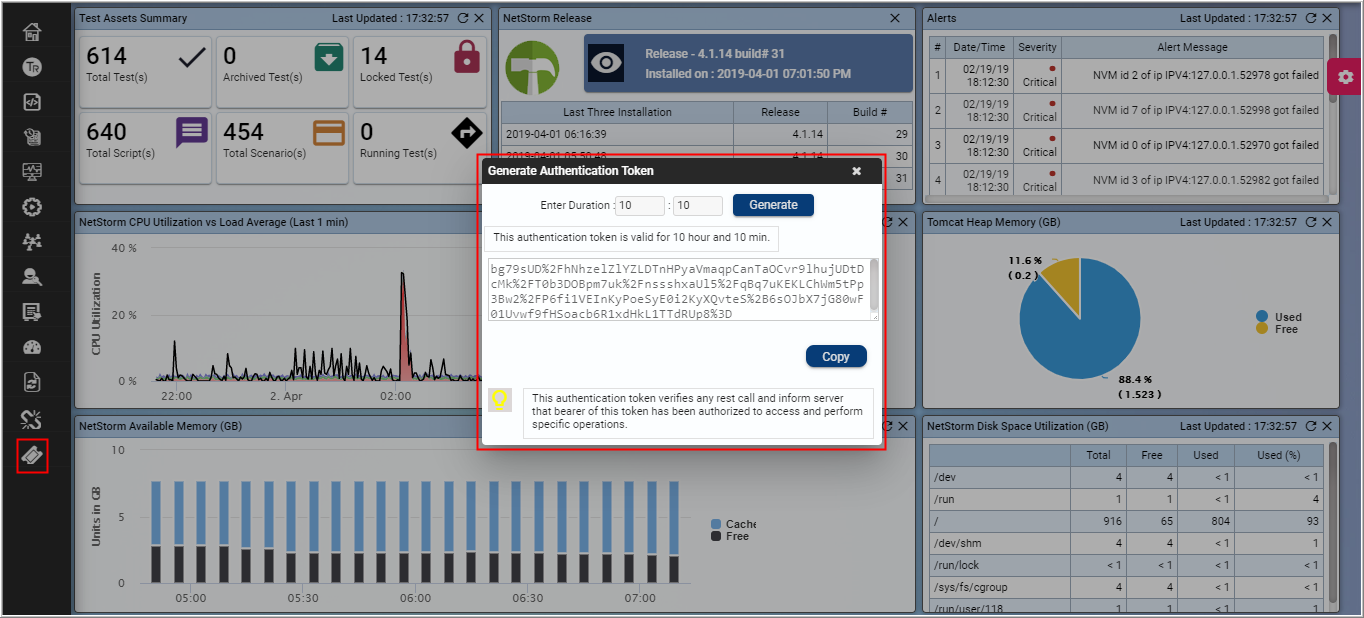The width and height of the screenshot is (1364, 618).
Task: Click the user search sidebar icon
Action: (x=32, y=278)
